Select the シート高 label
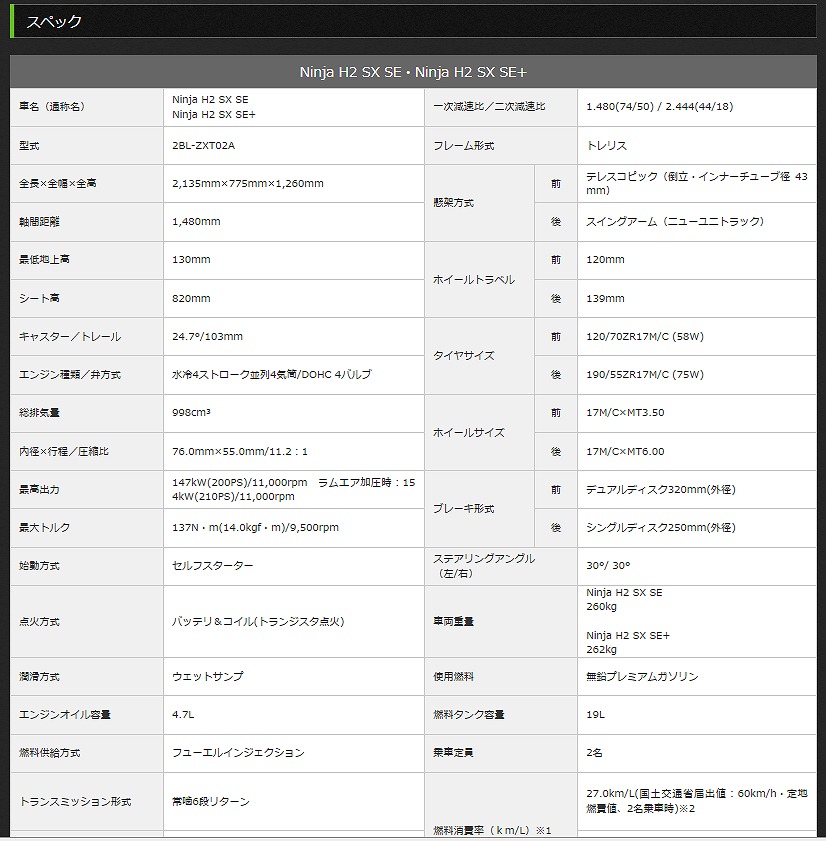 tap(39, 298)
